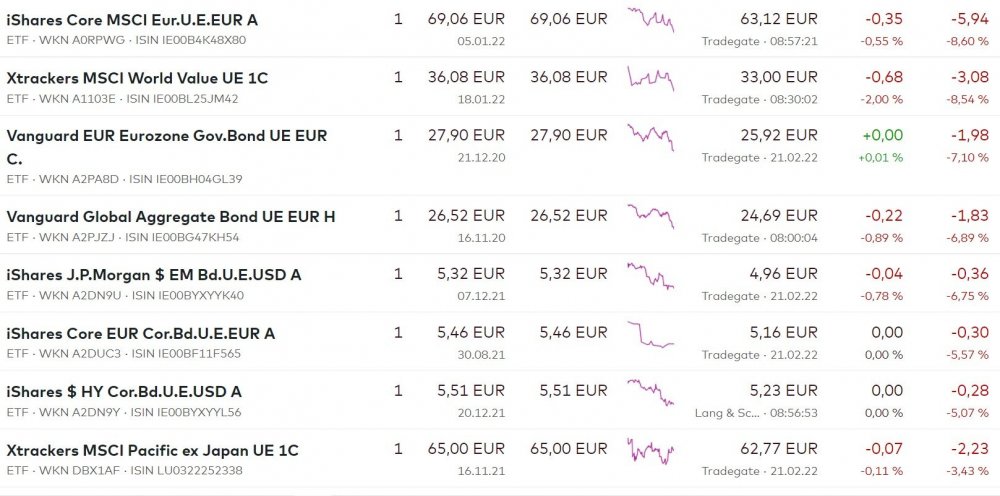Open iShares Core EUR Cor.Bd.U.E.EUR A

click(140, 333)
